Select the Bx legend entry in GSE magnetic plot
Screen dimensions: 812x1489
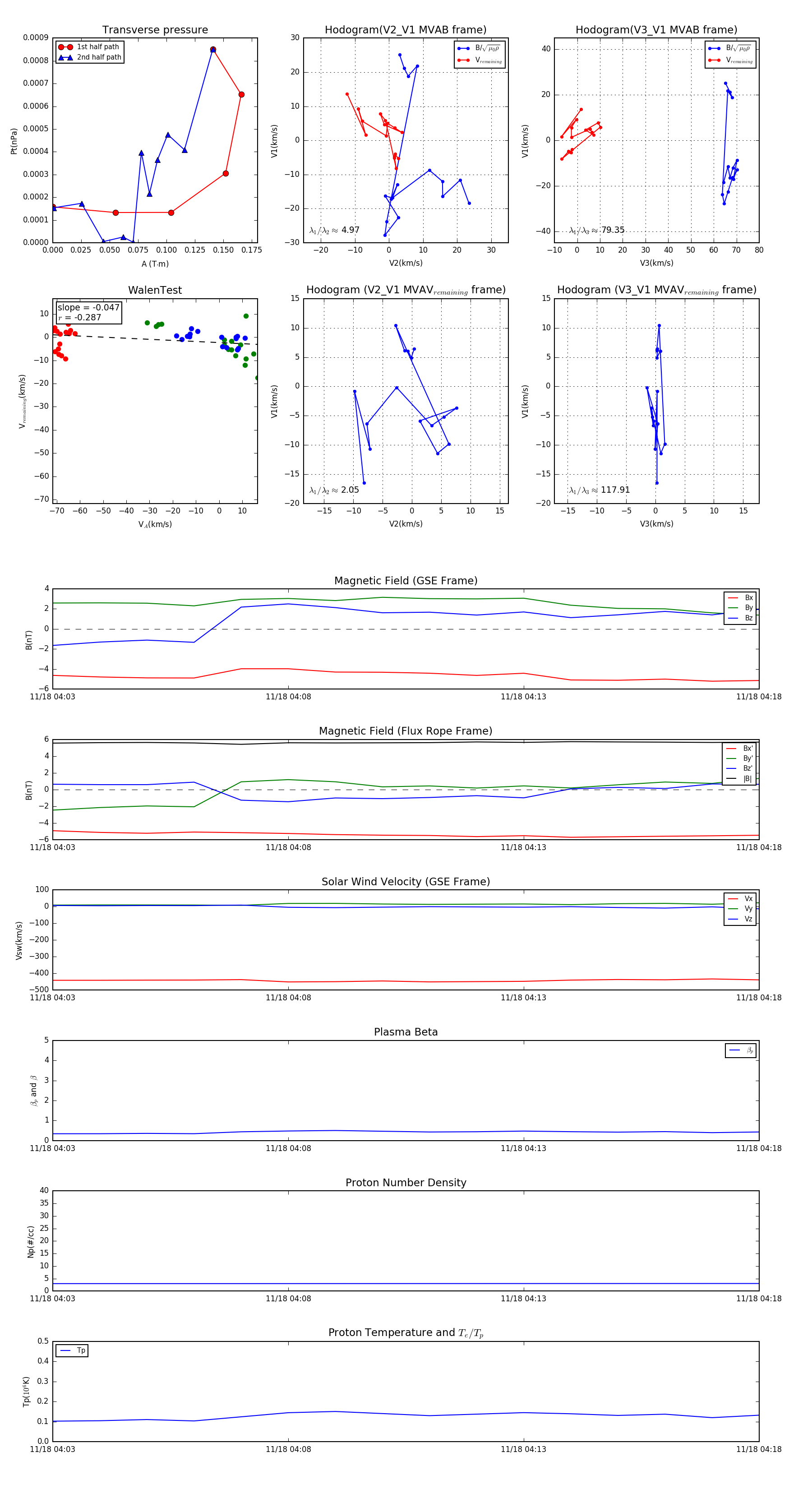click(740, 598)
